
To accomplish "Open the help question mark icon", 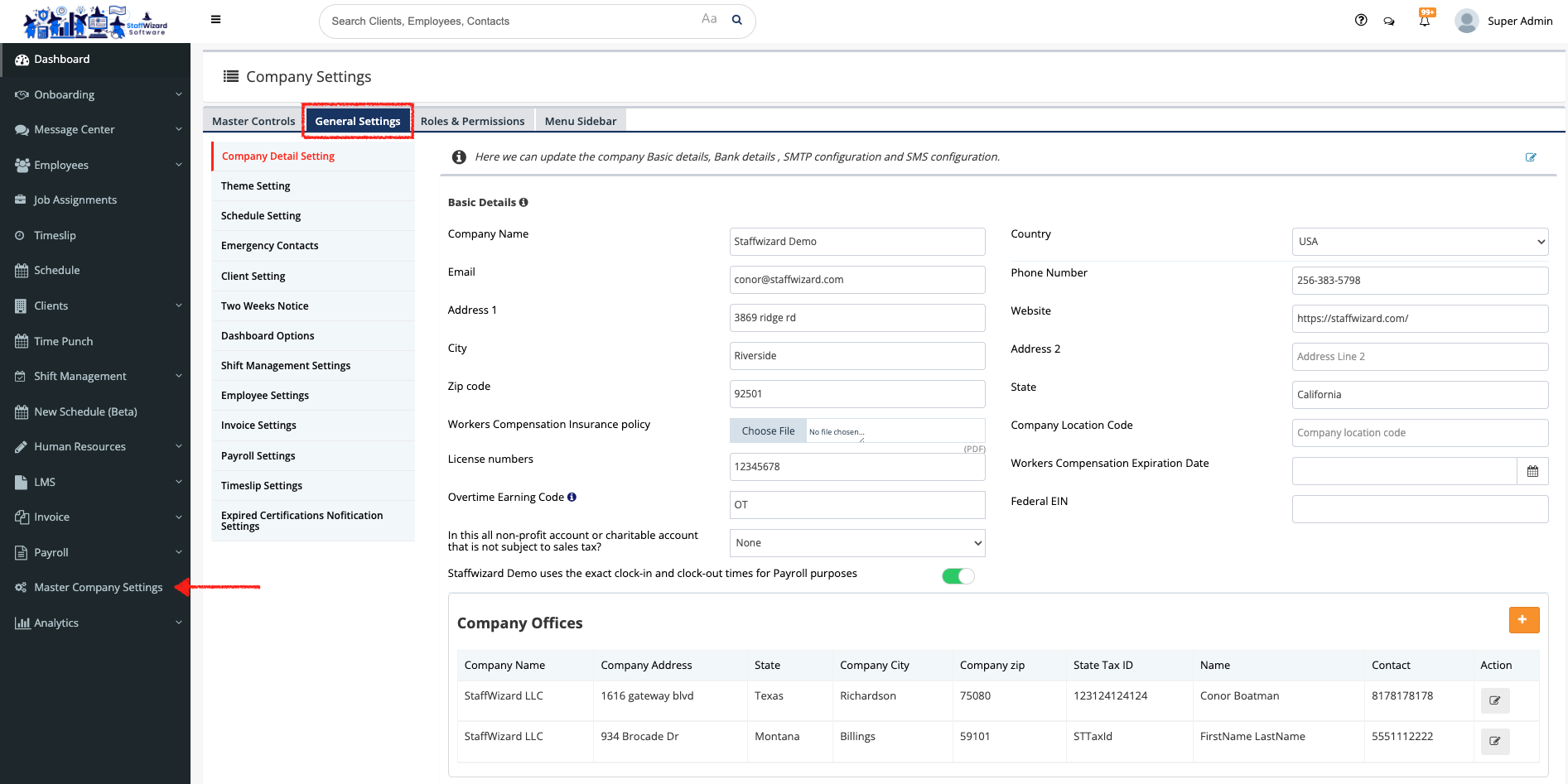I will (1361, 20).
